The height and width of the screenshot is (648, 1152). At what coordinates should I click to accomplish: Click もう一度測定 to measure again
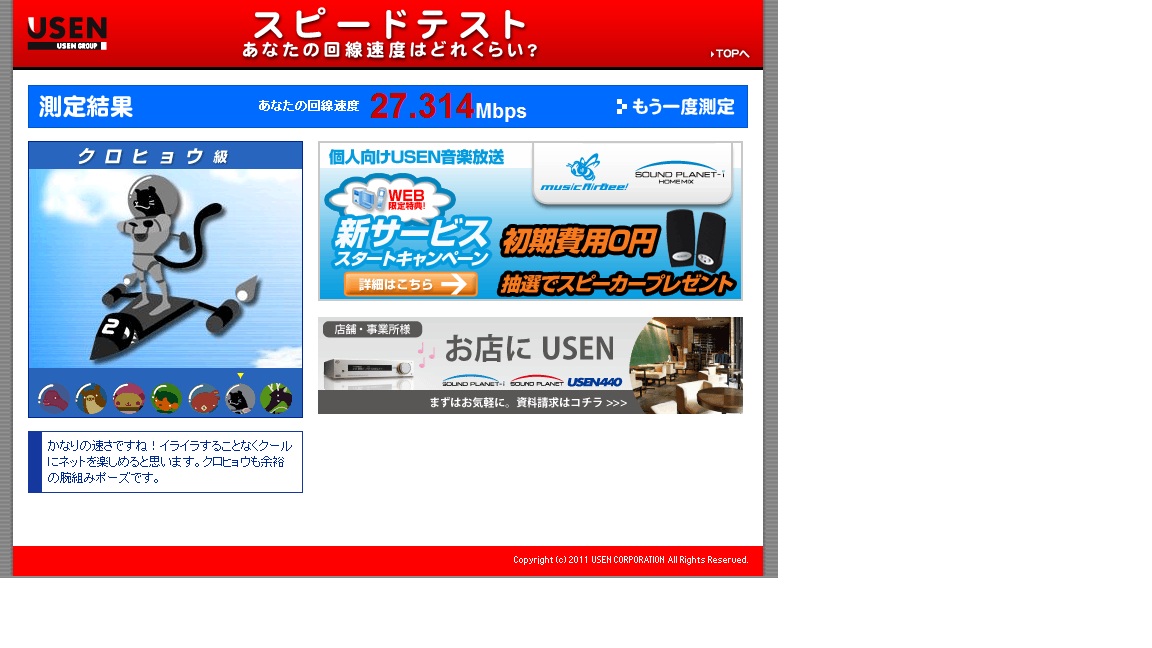[x=675, y=107]
